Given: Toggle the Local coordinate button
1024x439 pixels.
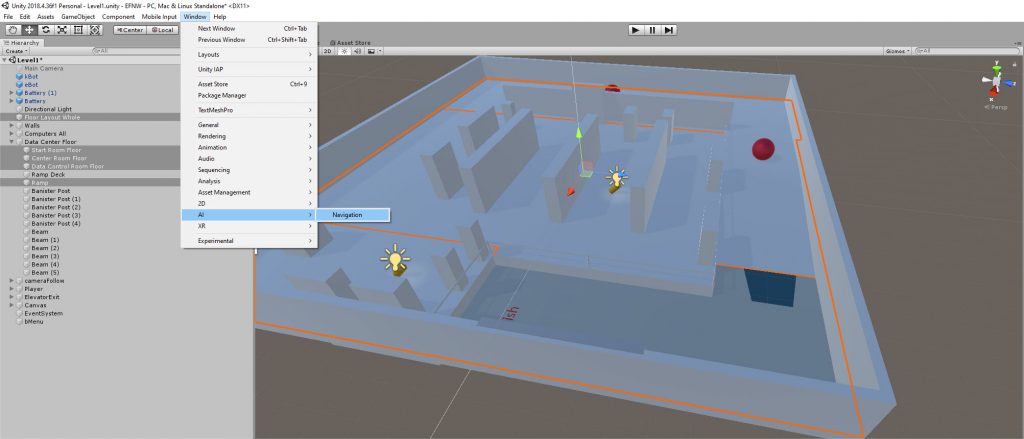Looking at the screenshot, I should coord(162,30).
